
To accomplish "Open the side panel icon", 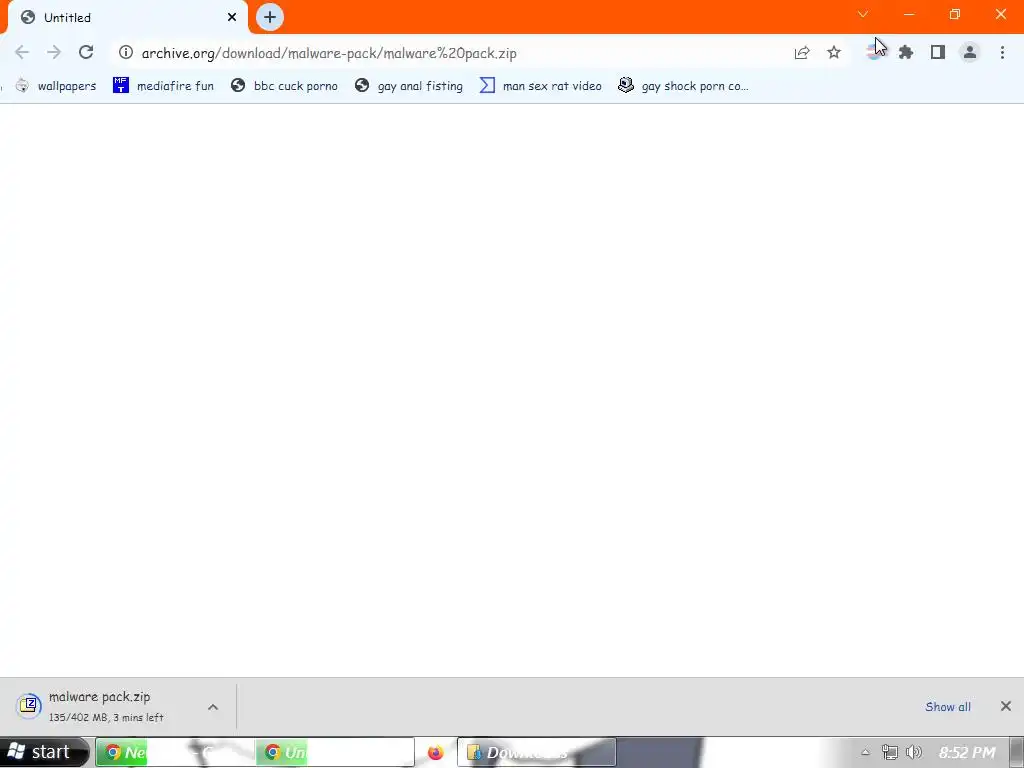I will [938, 52].
